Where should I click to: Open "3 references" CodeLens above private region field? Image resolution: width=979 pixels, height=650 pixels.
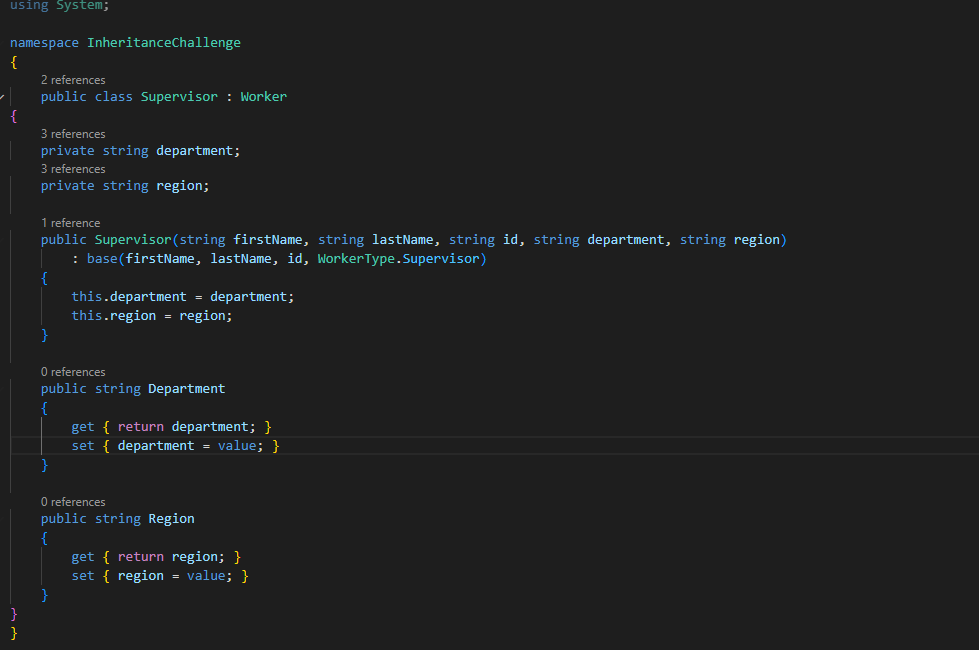pos(73,169)
